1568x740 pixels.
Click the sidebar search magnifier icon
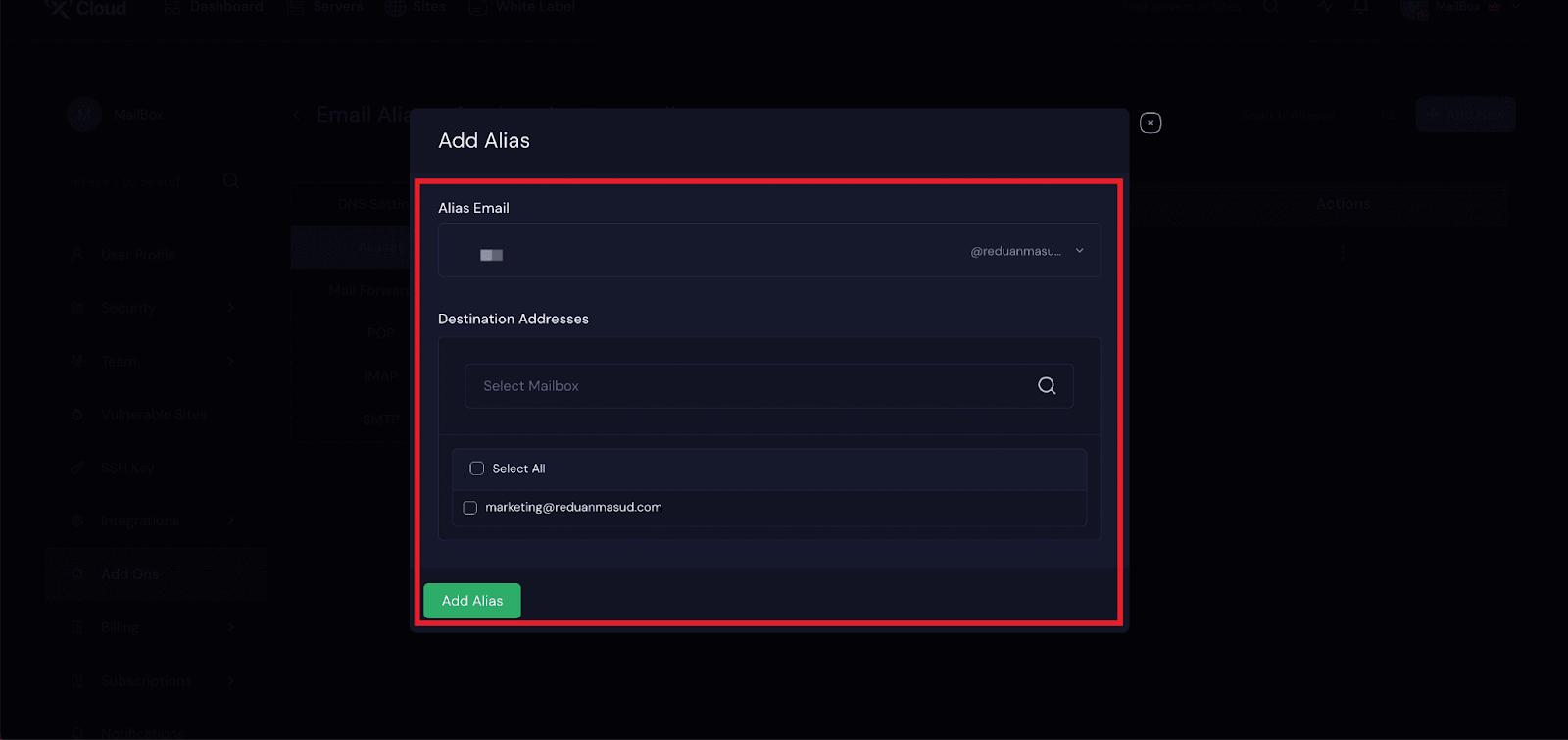point(231,181)
